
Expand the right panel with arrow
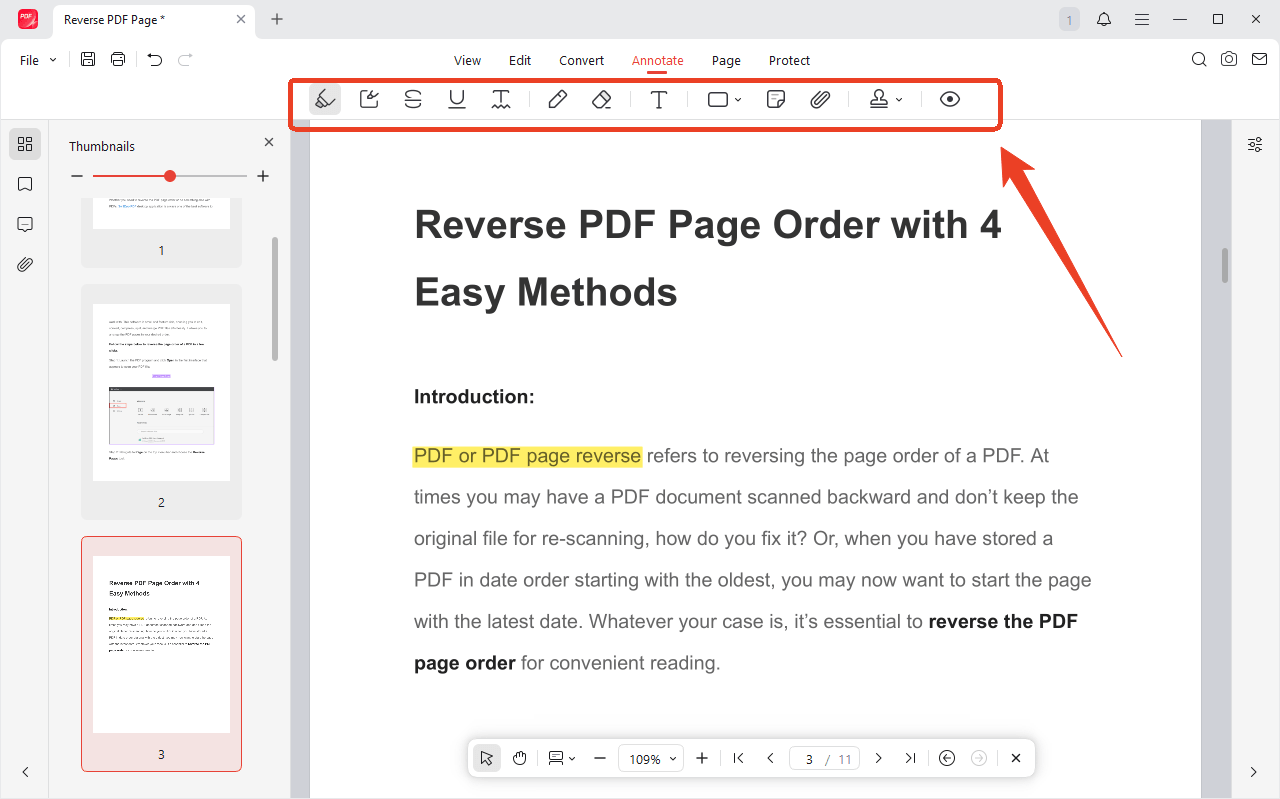(1254, 772)
